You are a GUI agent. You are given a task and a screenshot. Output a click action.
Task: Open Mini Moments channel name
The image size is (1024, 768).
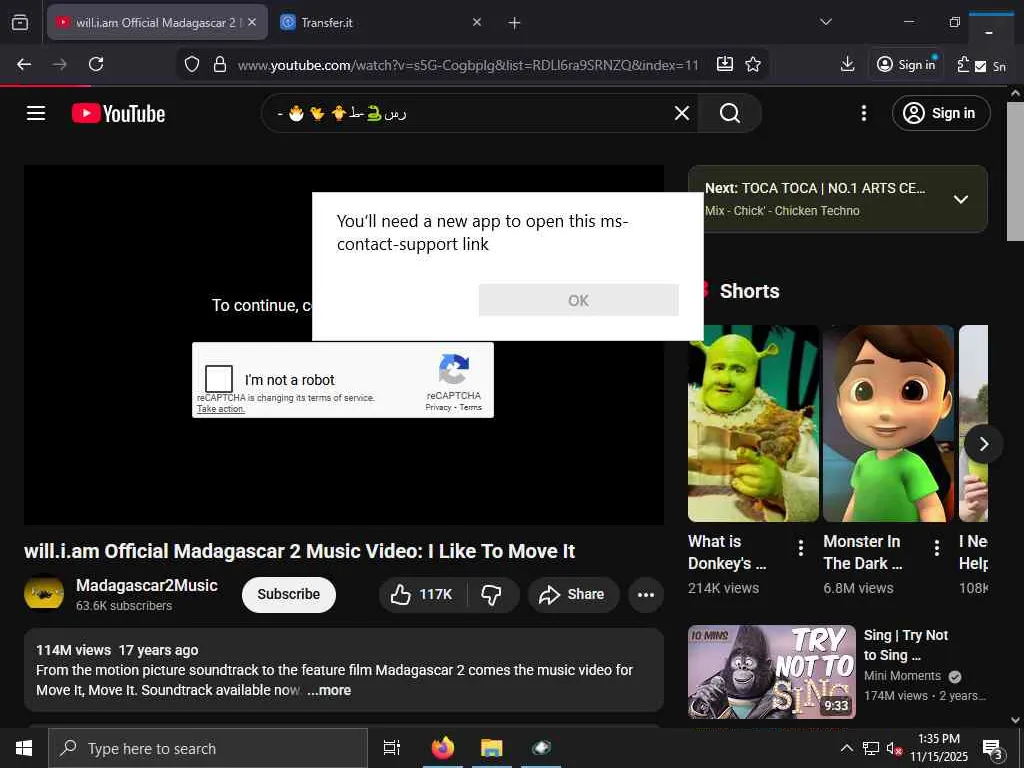tap(902, 676)
